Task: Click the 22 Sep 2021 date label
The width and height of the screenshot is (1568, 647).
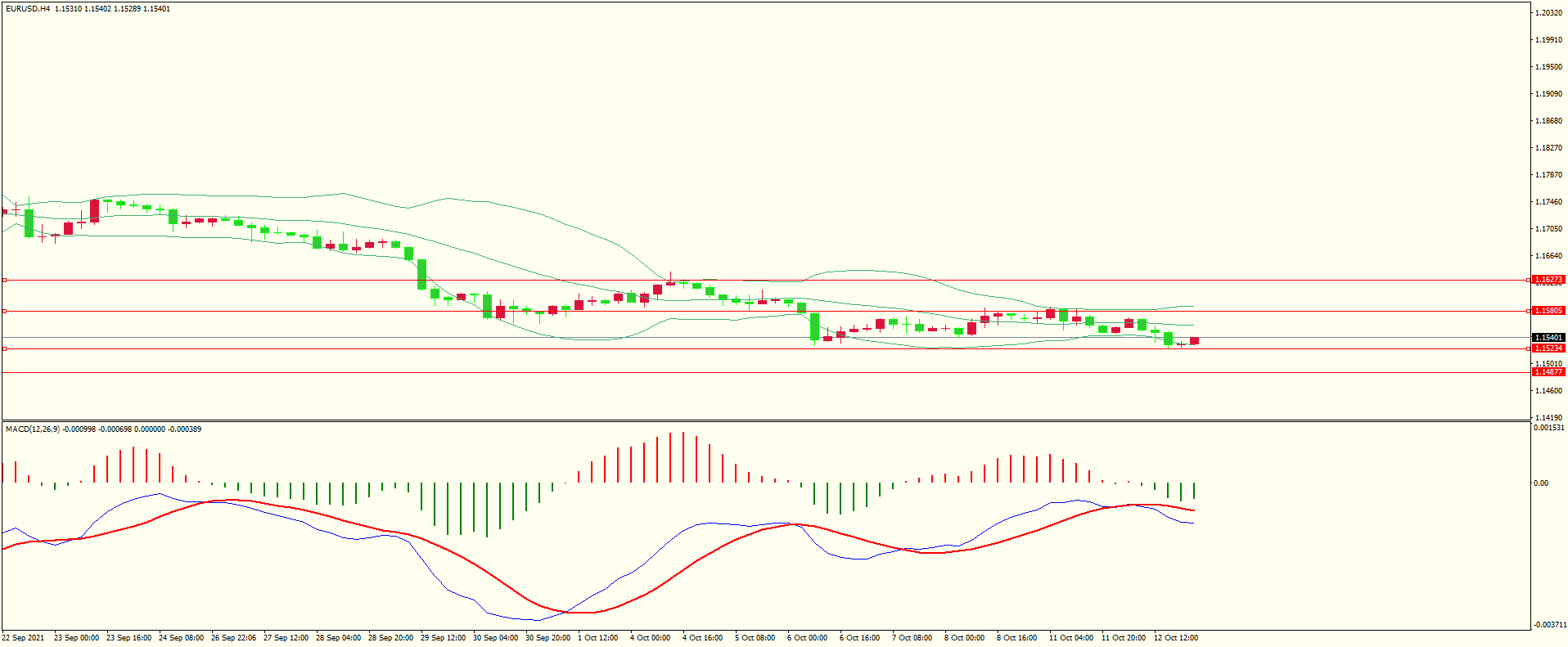Action: pos(24,638)
